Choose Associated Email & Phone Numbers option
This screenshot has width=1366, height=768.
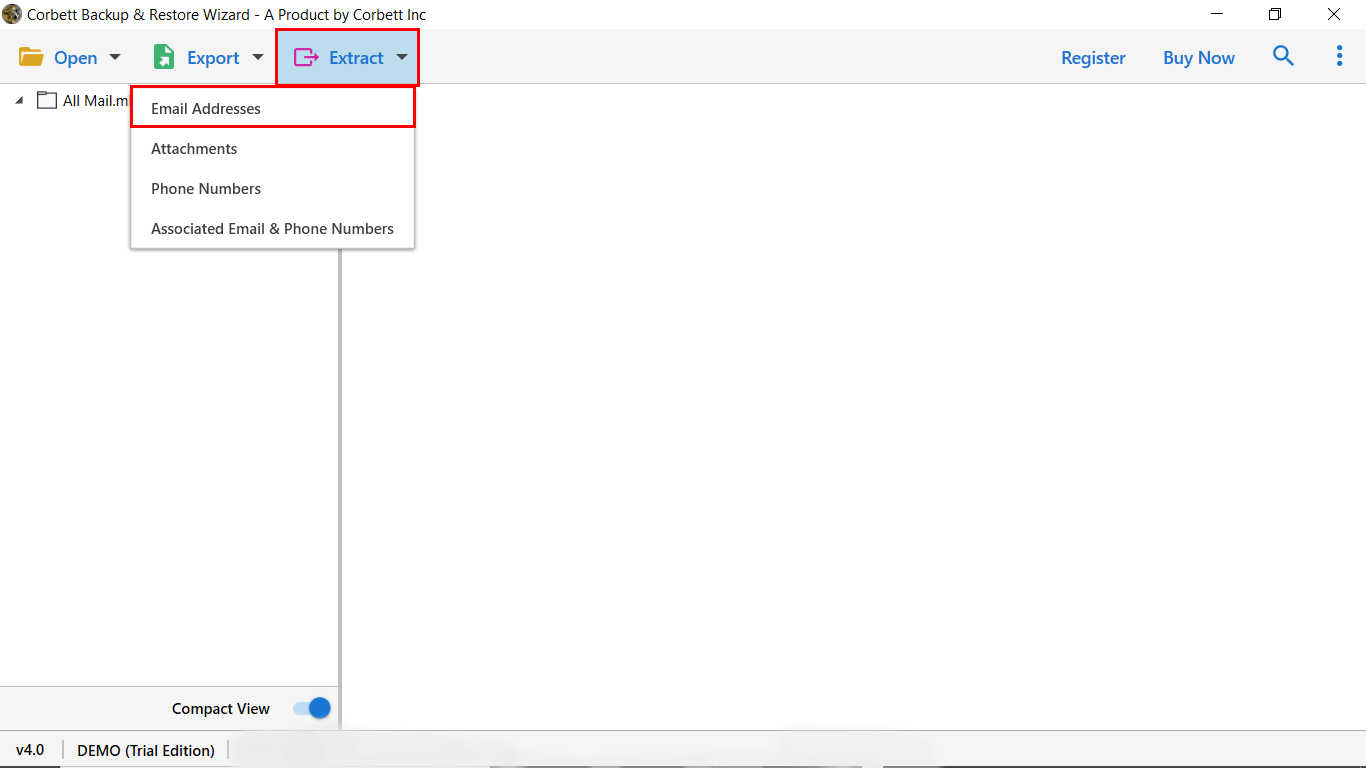coord(272,228)
